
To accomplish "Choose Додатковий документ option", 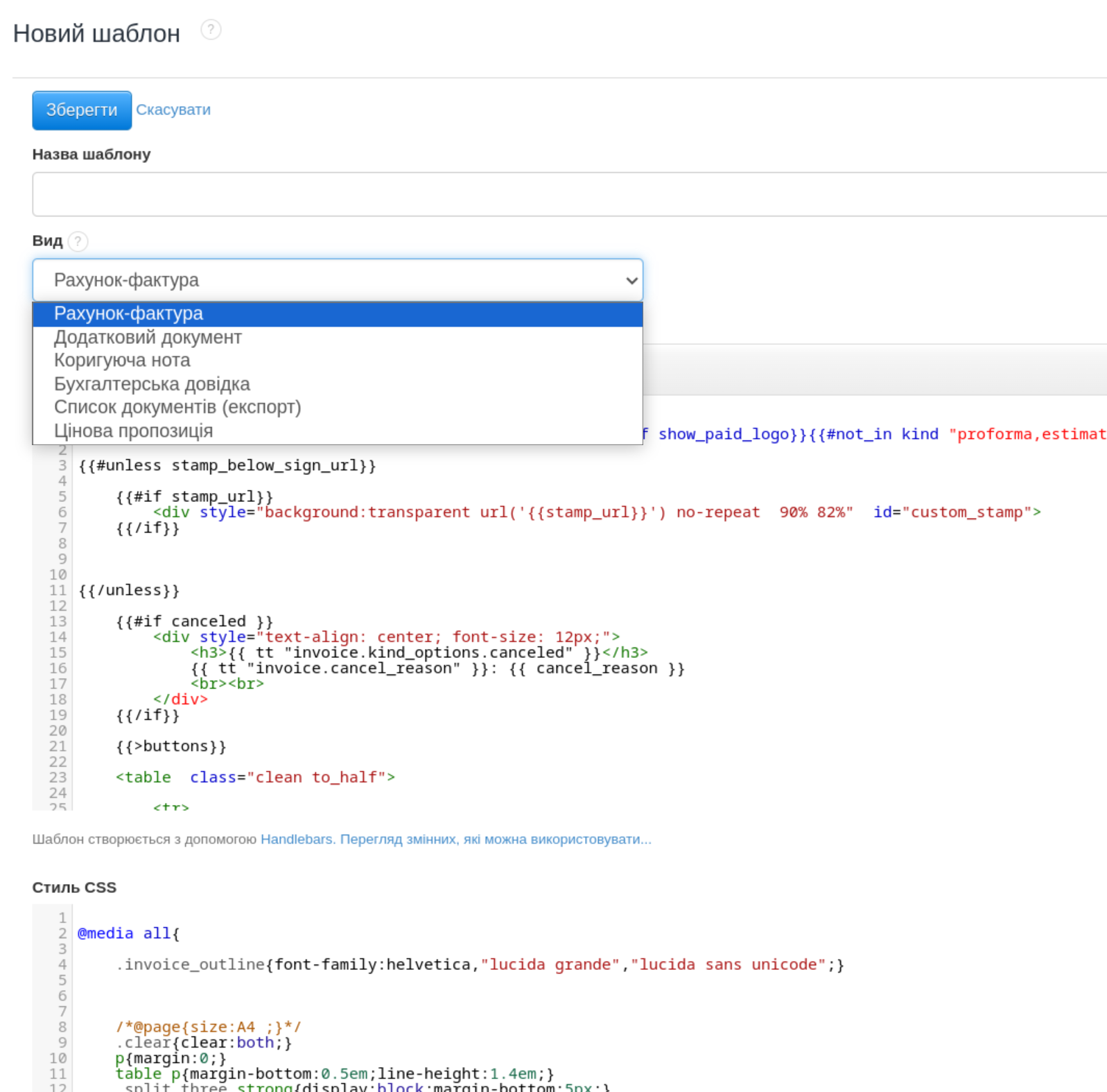I will click(148, 338).
